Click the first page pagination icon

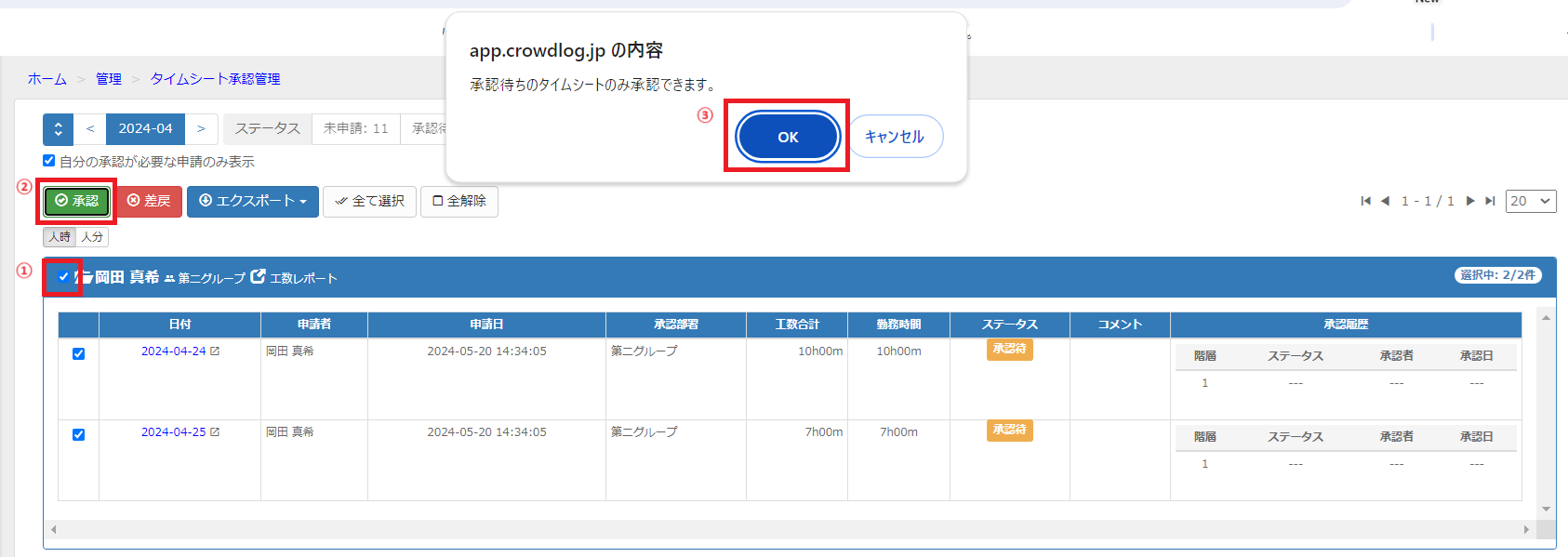coord(1365,201)
